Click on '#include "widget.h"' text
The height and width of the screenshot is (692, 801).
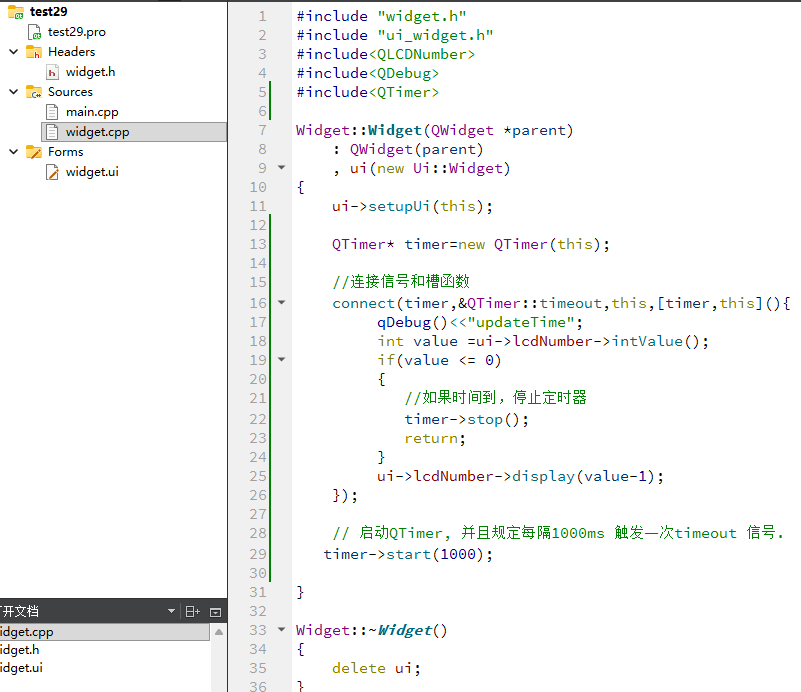[x=382, y=16]
